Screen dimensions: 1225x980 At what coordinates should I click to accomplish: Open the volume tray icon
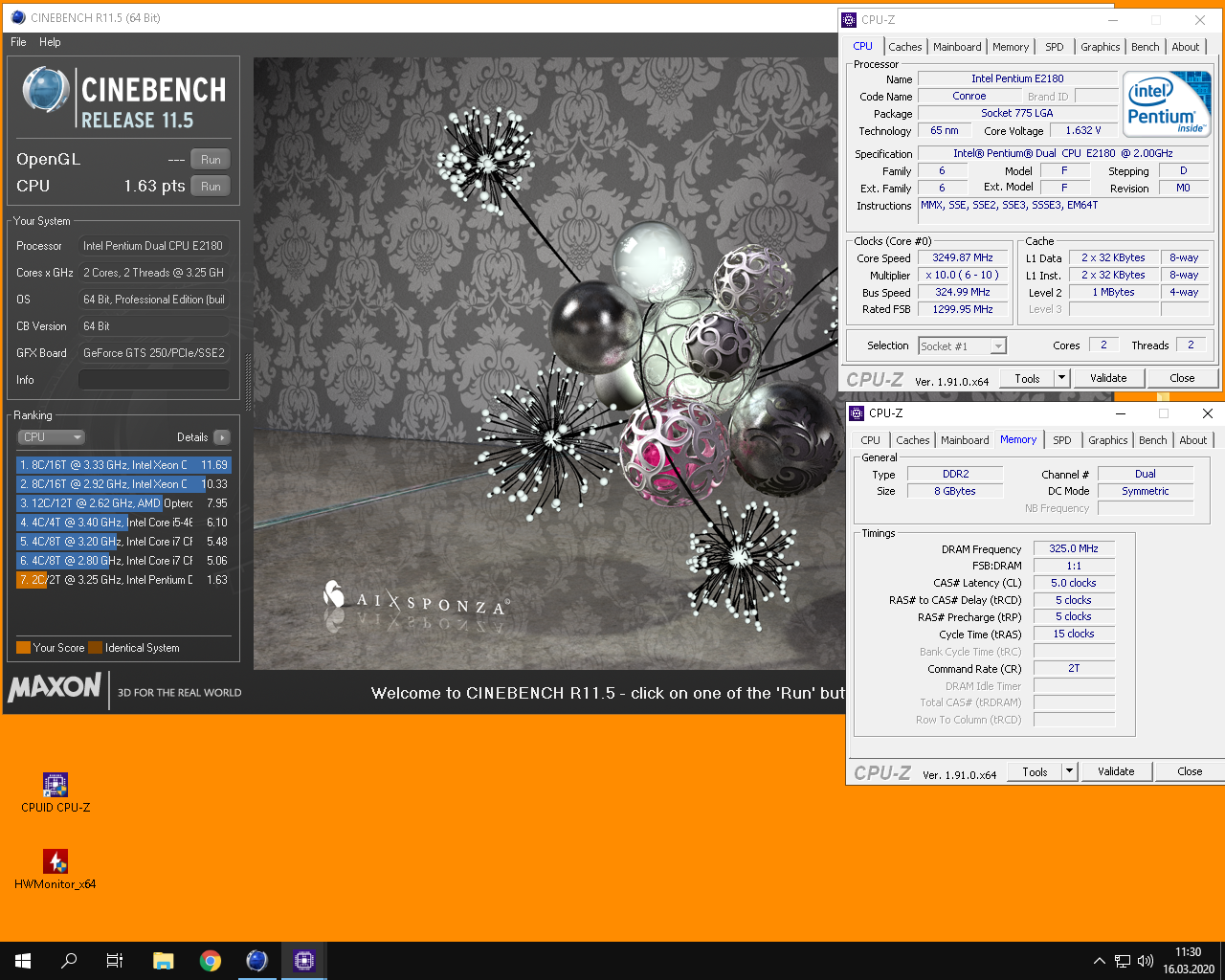click(x=1145, y=961)
